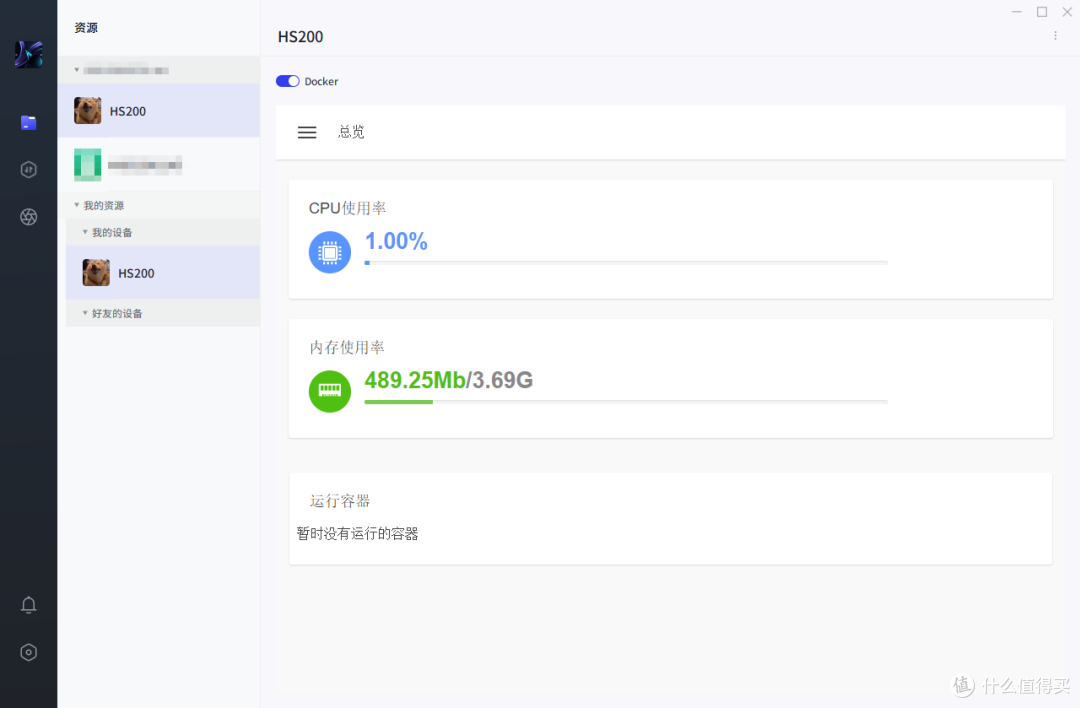The height and width of the screenshot is (708, 1080).
Task: Select HS200 under 我的设备
Action: click(163, 273)
